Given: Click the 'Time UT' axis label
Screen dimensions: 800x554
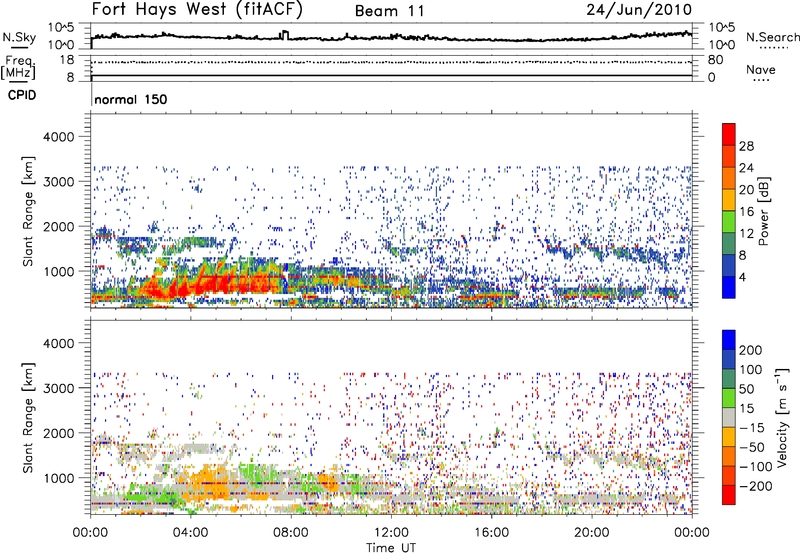Looking at the screenshot, I should point(391,547).
